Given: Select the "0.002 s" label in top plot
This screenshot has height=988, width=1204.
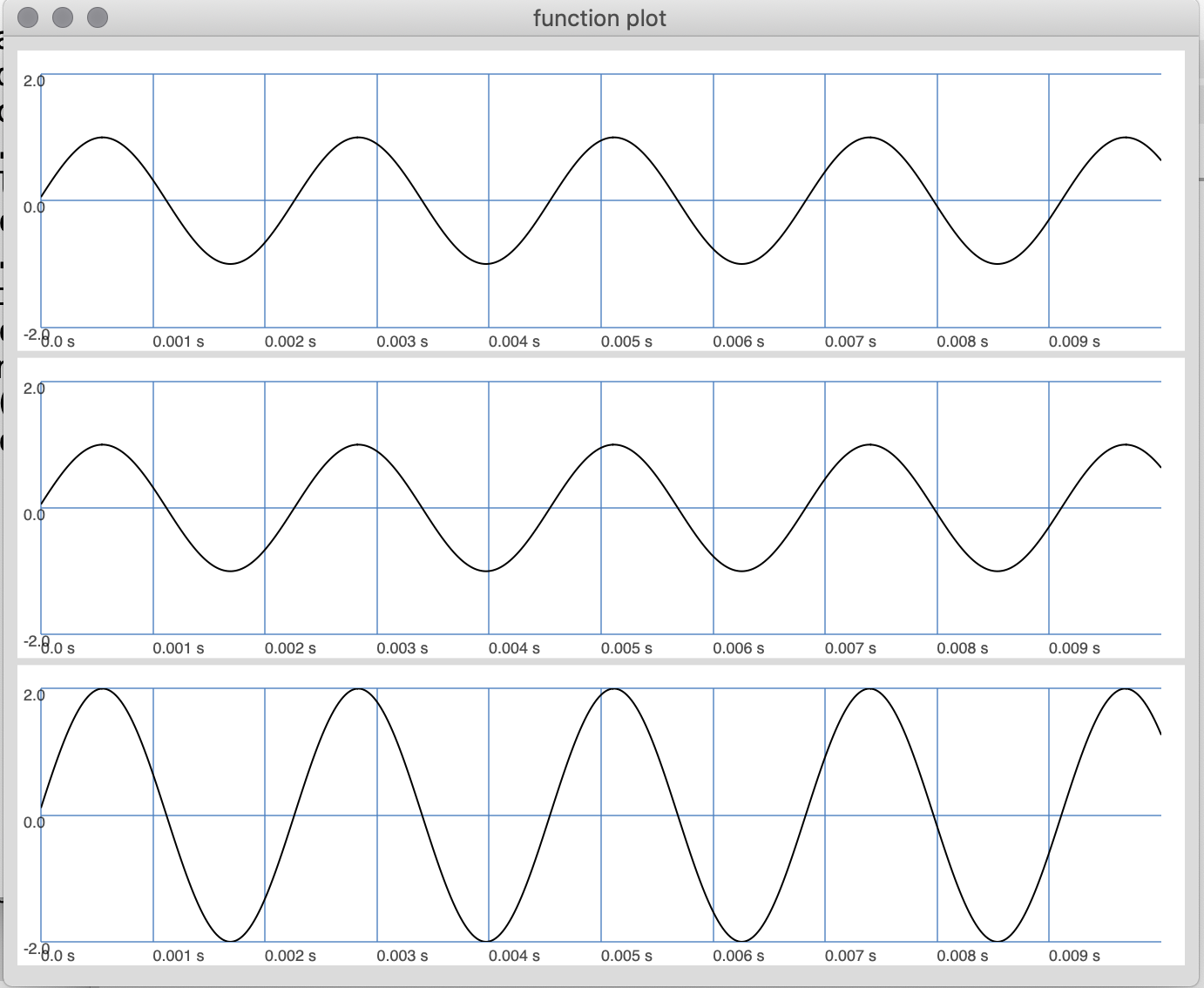Looking at the screenshot, I should (290, 342).
